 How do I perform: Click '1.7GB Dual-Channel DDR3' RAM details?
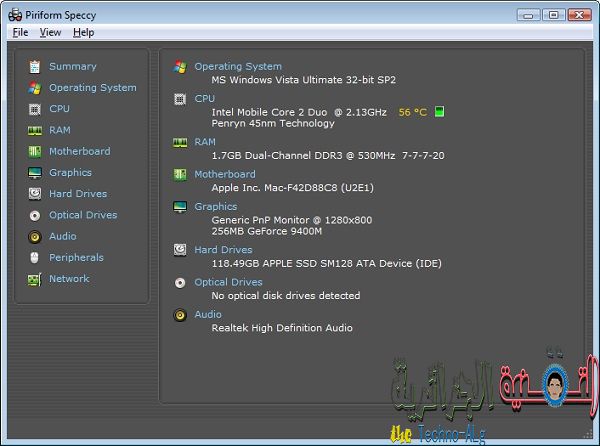tap(328, 156)
